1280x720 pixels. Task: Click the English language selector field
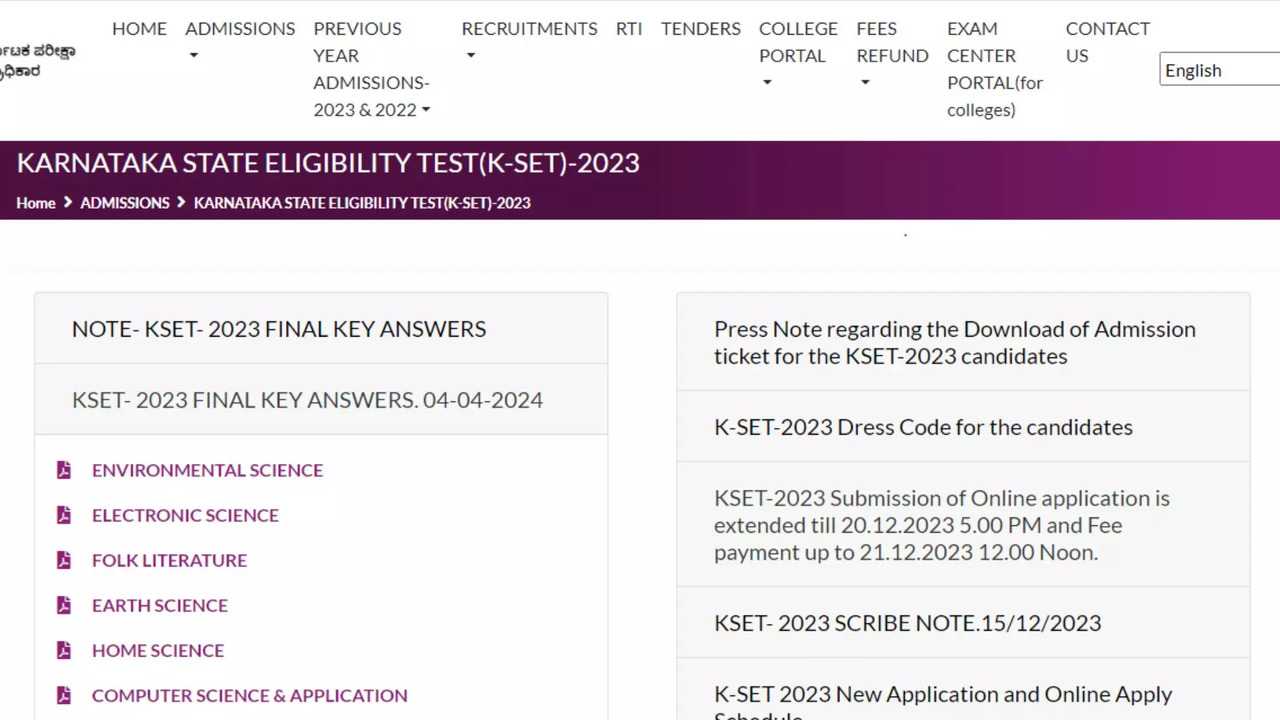1215,69
